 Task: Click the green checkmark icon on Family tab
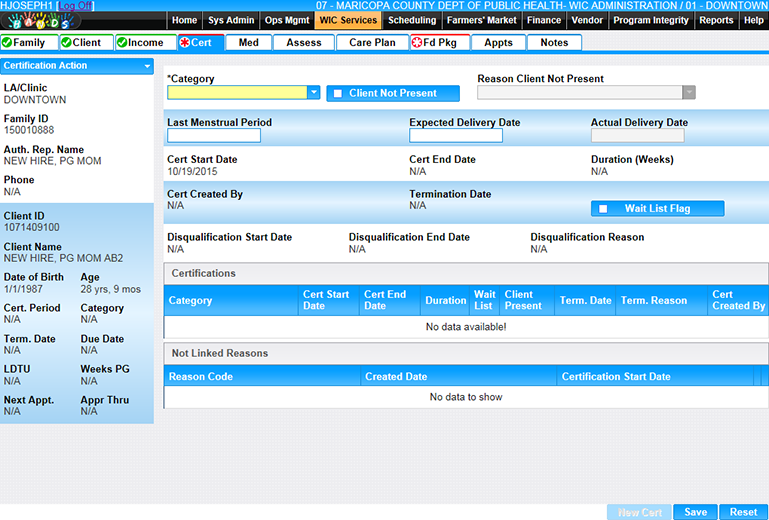pos(8,43)
